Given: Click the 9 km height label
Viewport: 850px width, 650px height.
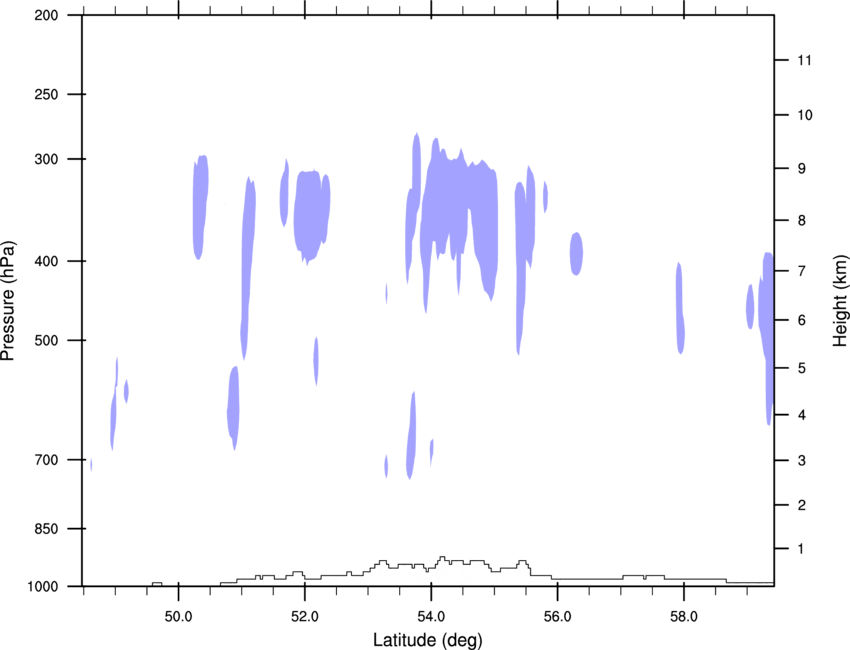Looking at the screenshot, I should [x=802, y=169].
